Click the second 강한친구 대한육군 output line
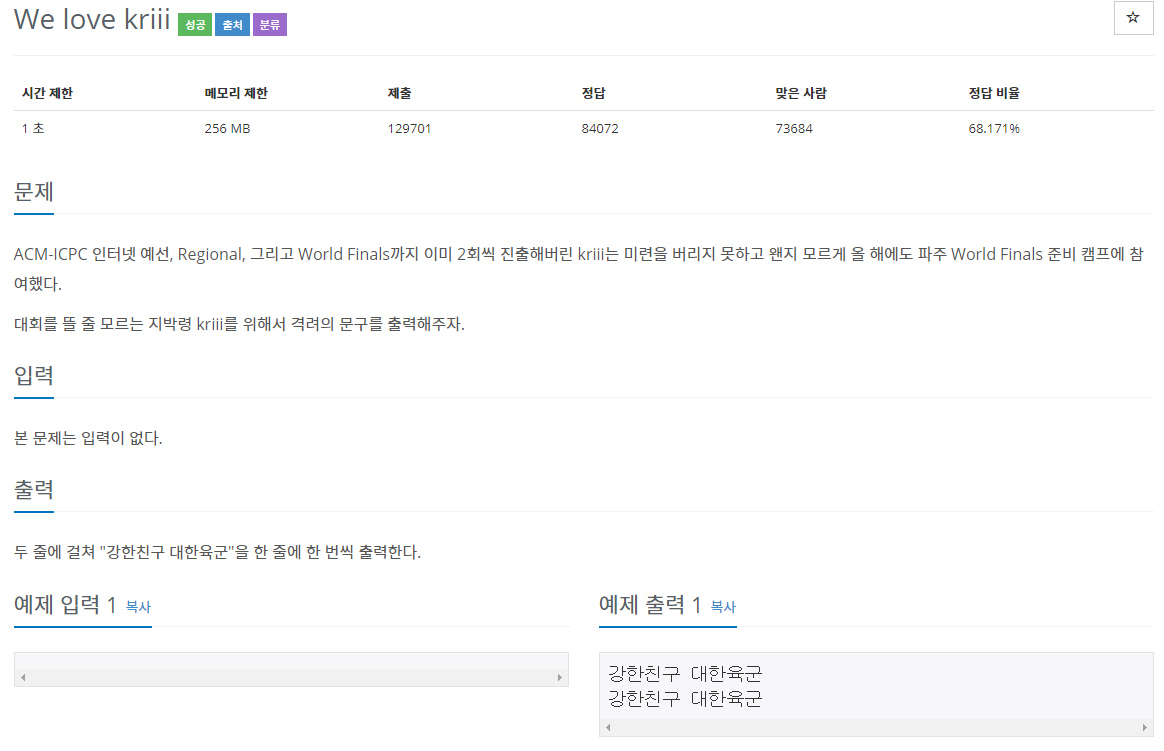 (685, 699)
